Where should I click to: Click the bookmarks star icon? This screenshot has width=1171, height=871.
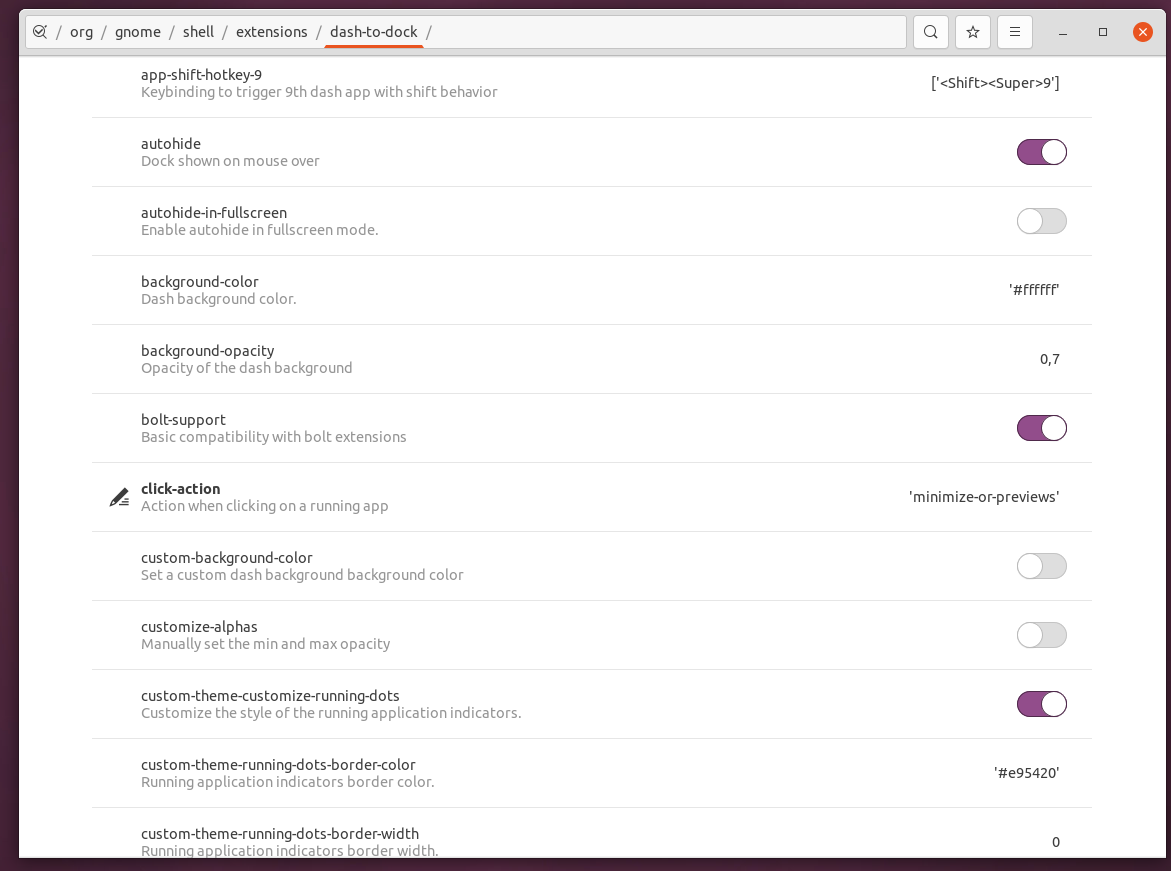coord(972,32)
